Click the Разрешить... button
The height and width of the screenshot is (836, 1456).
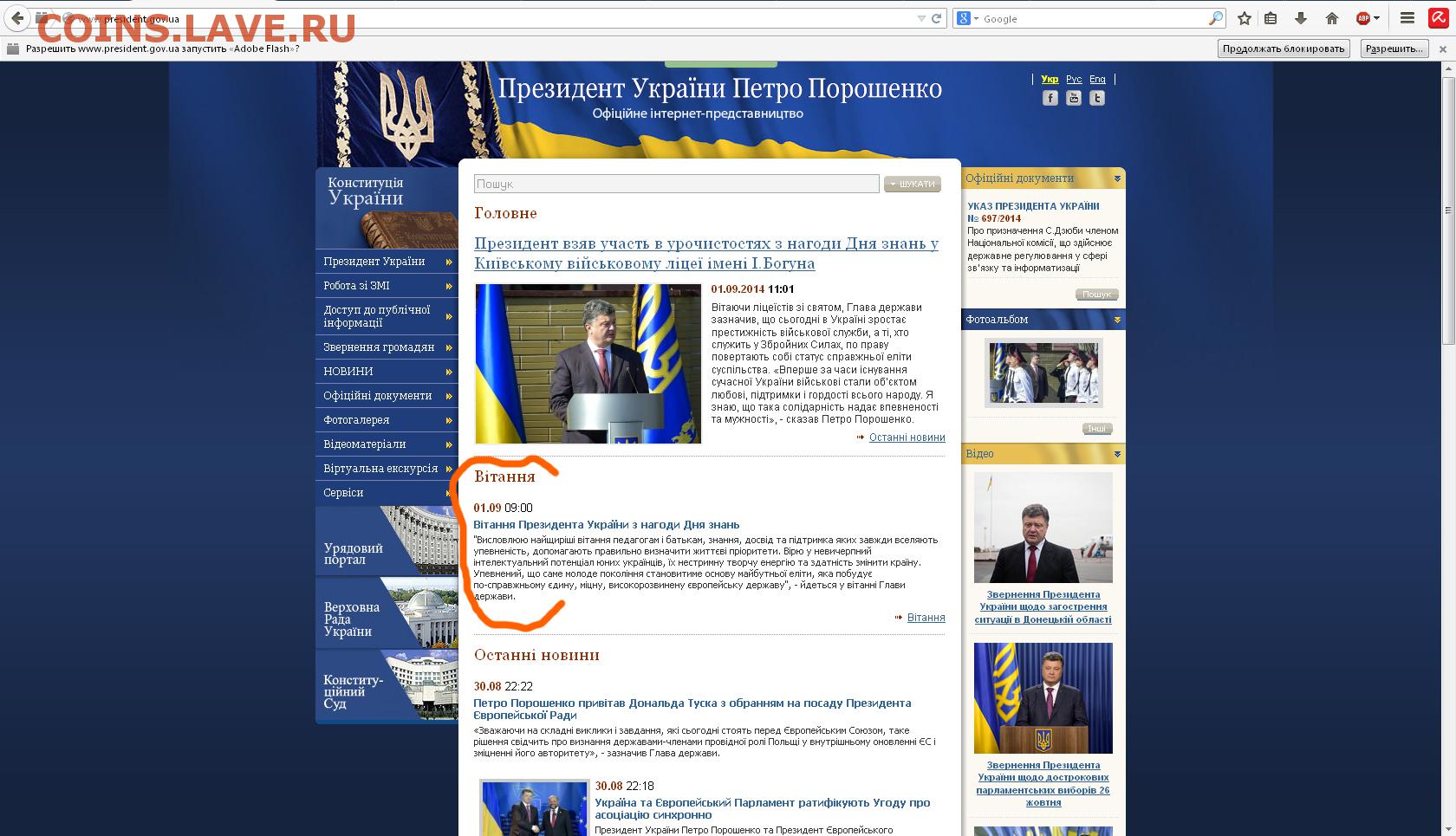click(x=1394, y=49)
